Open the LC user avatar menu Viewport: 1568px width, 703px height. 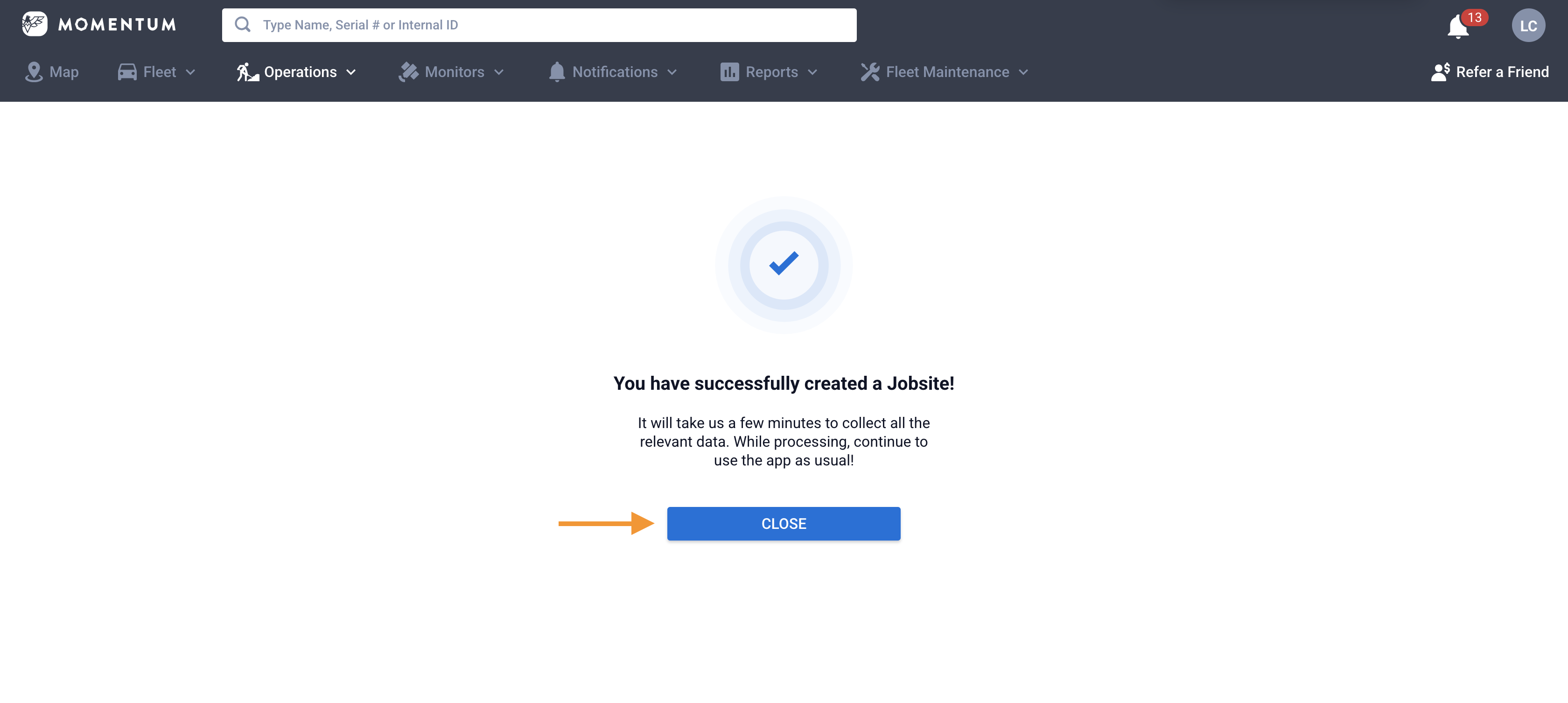pos(1528,26)
